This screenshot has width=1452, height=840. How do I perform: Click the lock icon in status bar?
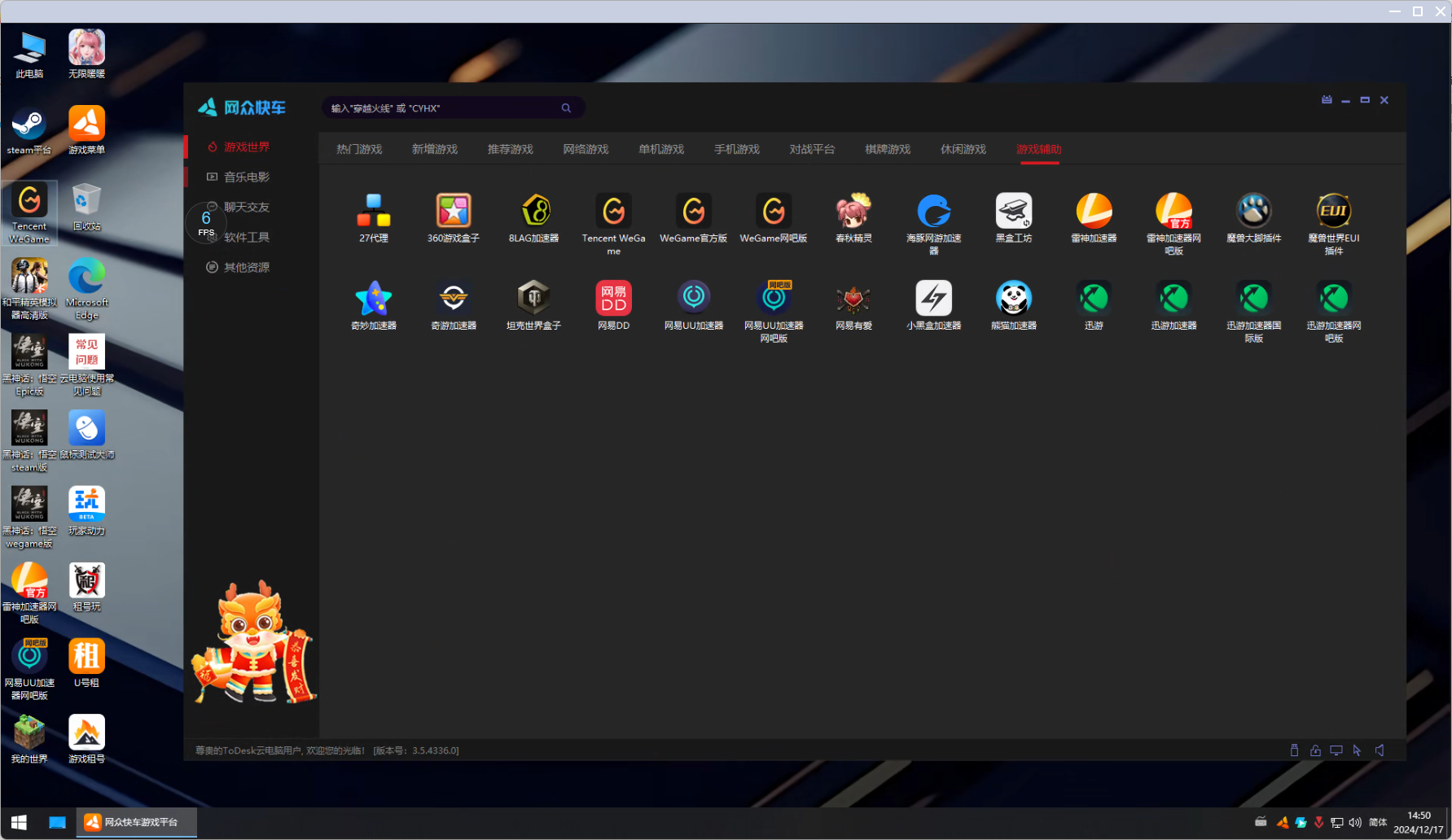(1315, 750)
